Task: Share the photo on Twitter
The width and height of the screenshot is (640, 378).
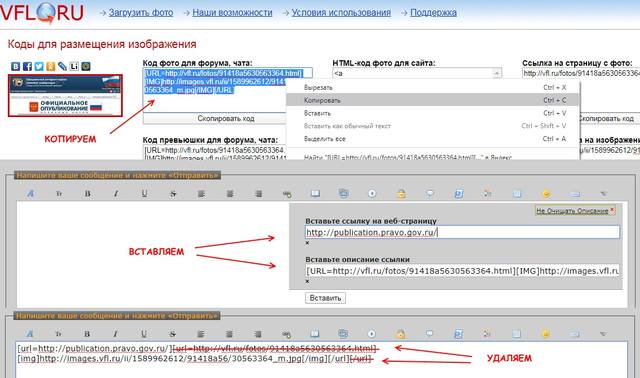Action: coord(39,66)
